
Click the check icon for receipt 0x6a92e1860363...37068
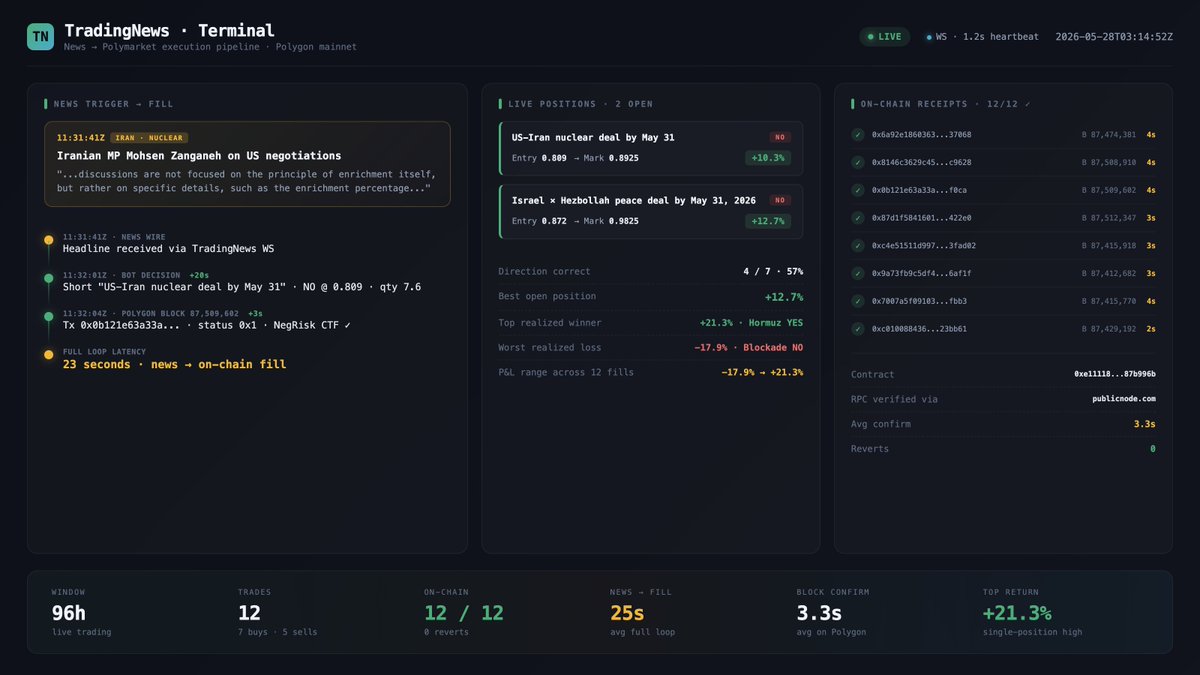(x=858, y=134)
